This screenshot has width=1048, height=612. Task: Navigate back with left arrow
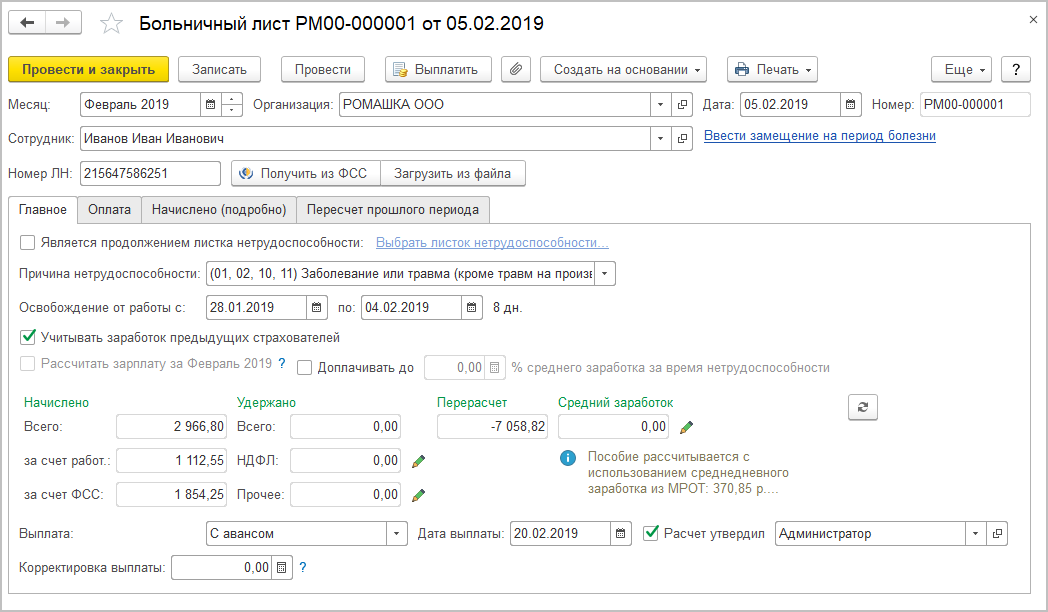(28, 23)
